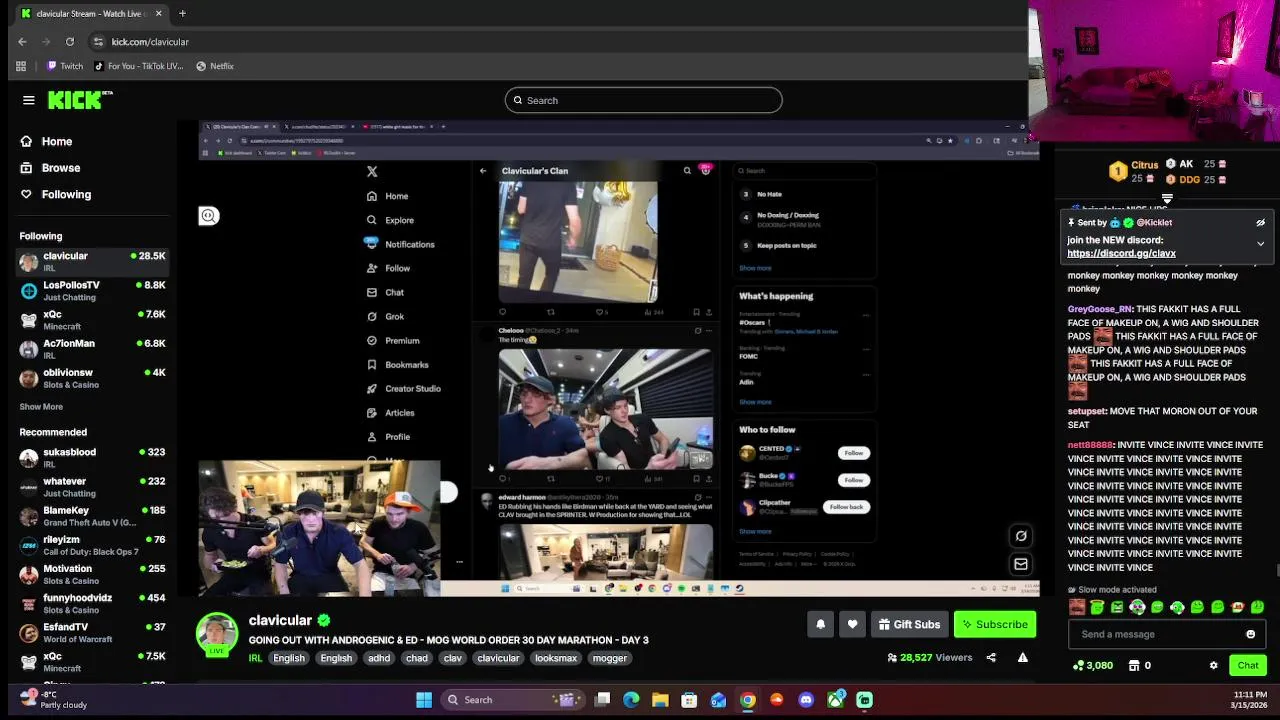Screen dimensions: 1280x720
Task: Open the discord.gg/clavx link
Action: pos(1121,254)
